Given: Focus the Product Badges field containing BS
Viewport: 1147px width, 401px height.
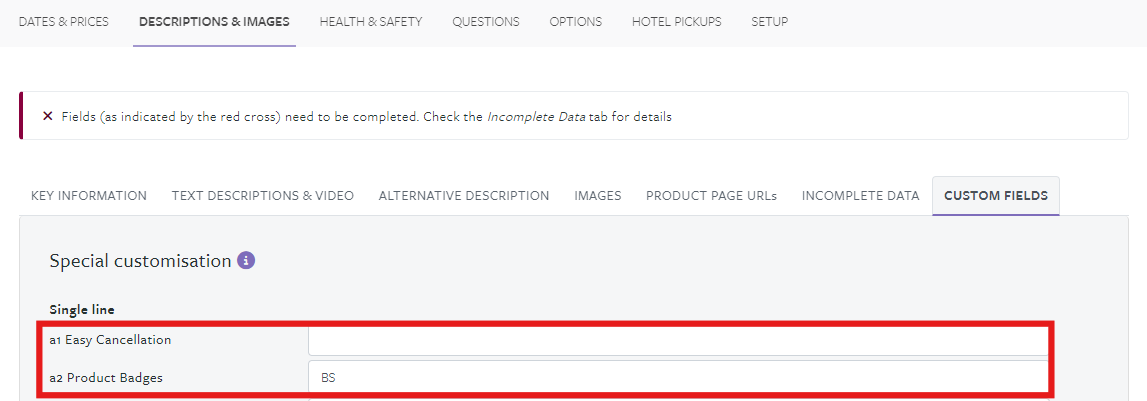Looking at the screenshot, I should [676, 378].
